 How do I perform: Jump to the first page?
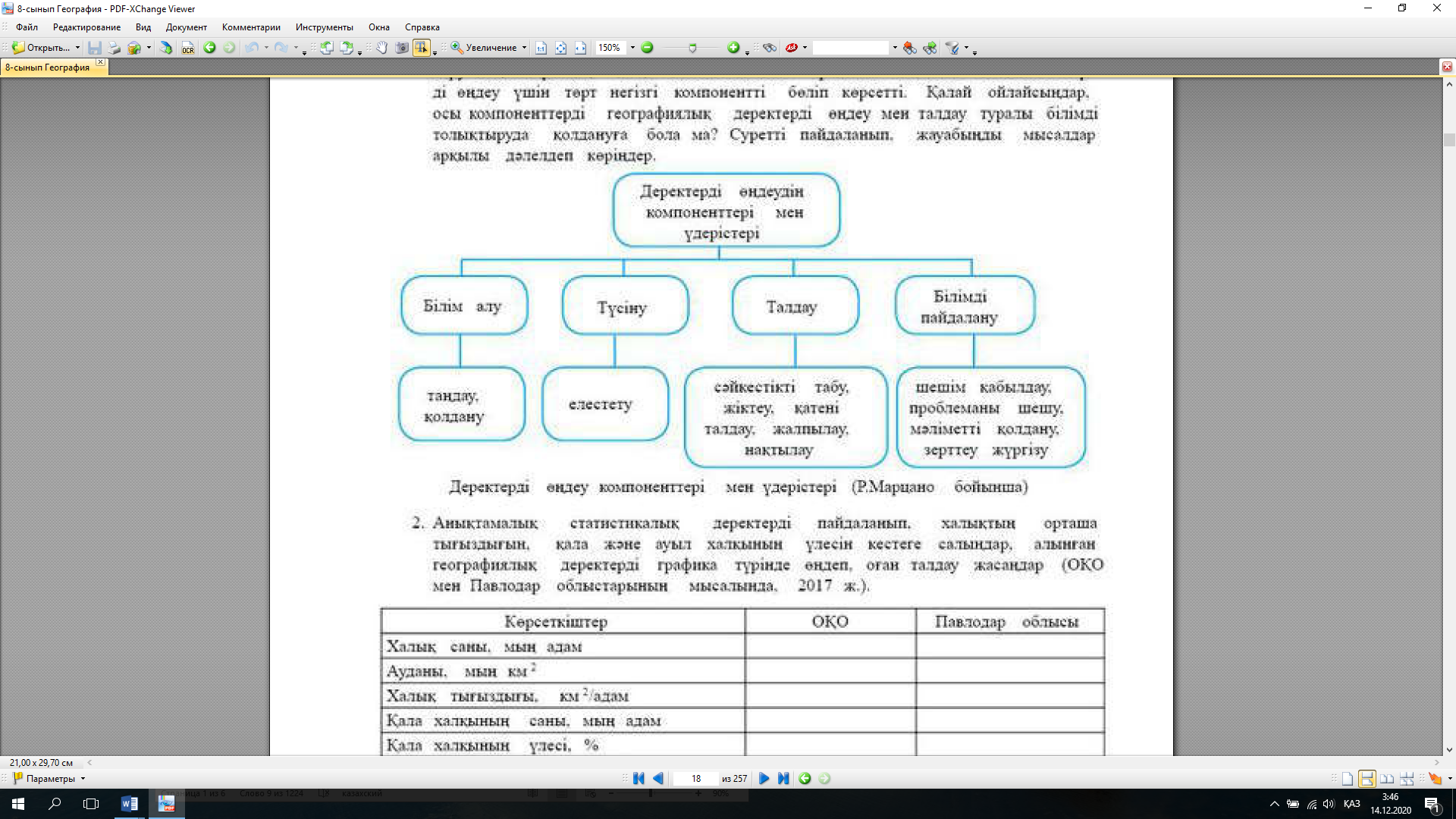tap(639, 779)
